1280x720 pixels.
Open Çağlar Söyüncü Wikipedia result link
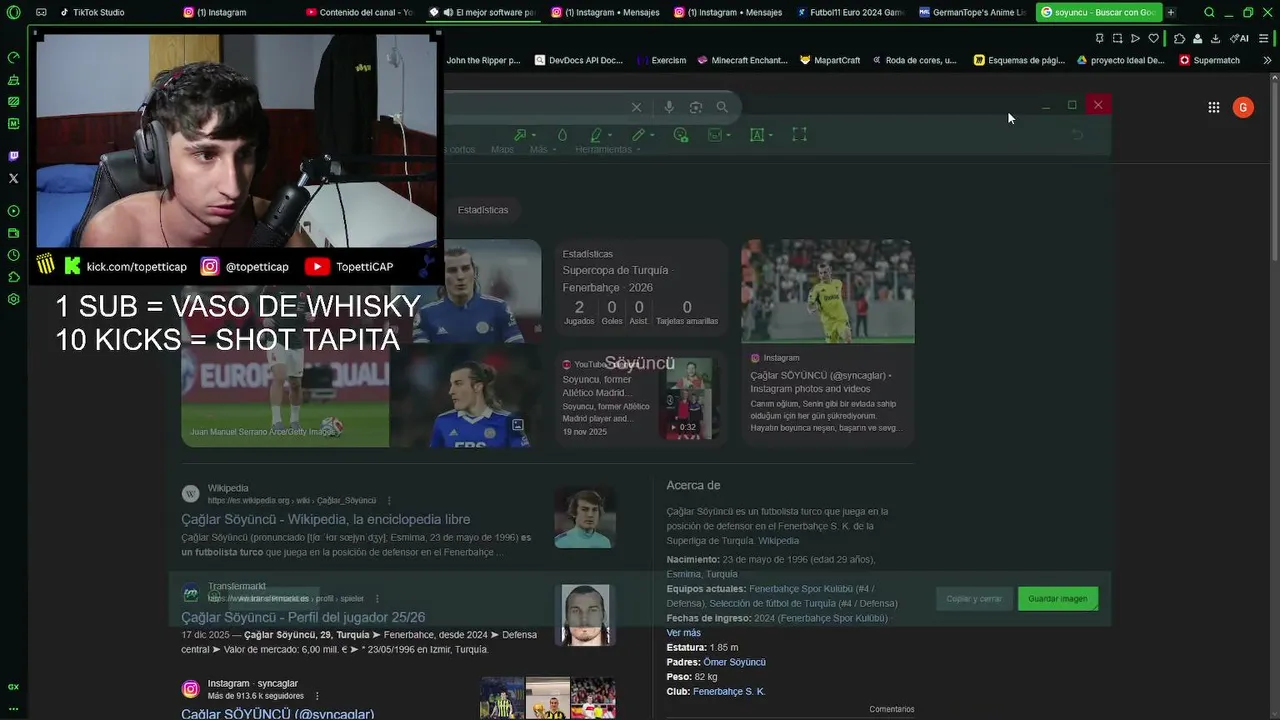tap(325, 519)
